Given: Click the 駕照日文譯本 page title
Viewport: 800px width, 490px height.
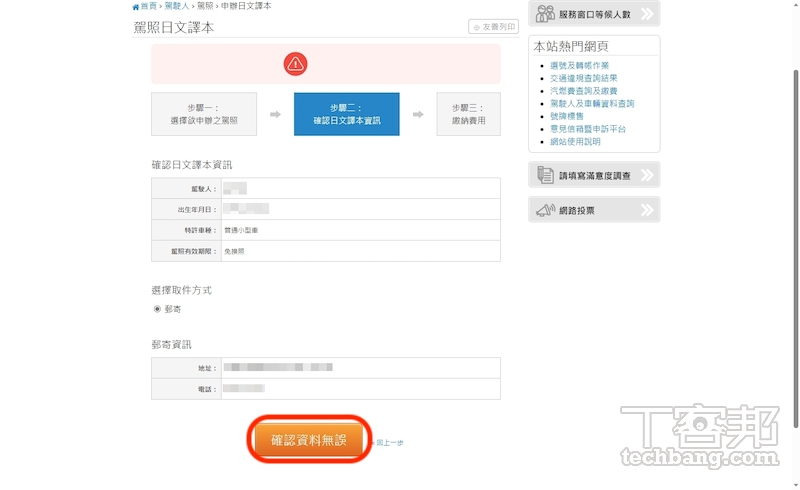Looking at the screenshot, I should 173,28.
